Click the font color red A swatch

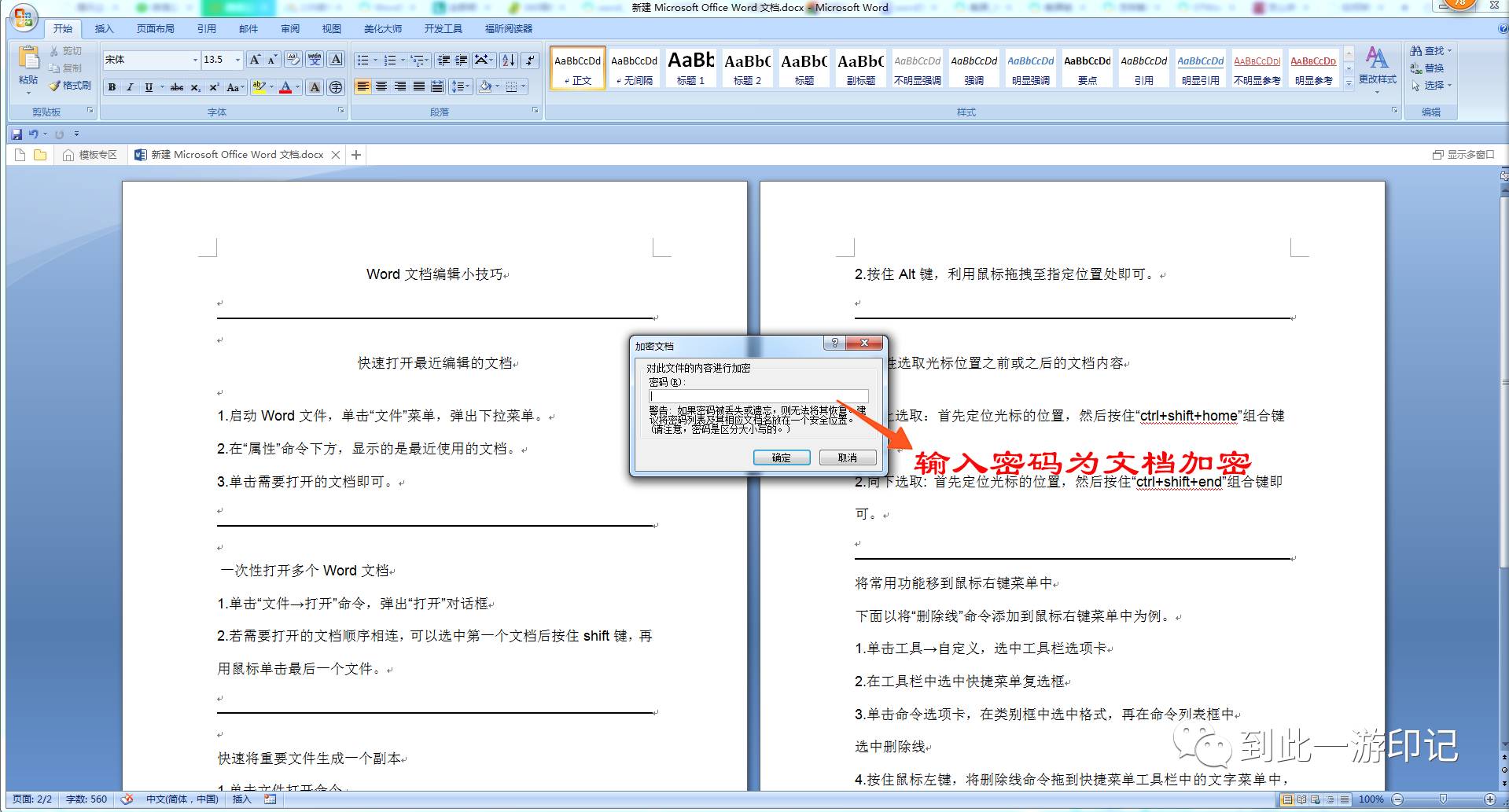pos(285,87)
